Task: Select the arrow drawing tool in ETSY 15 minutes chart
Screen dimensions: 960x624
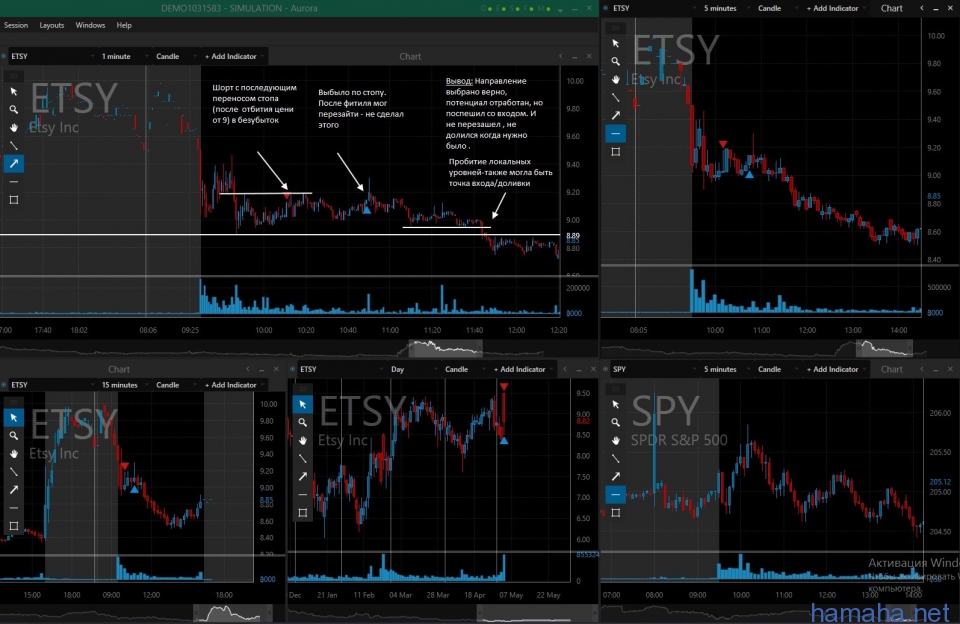Action: click(13, 490)
